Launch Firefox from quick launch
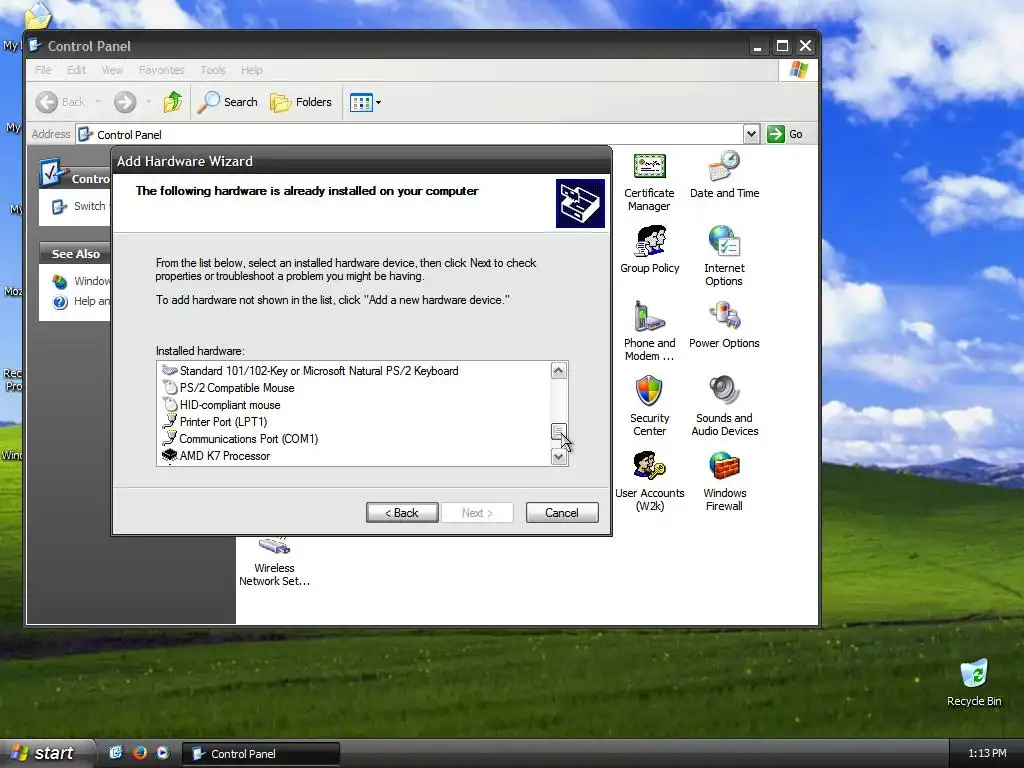Screen dimensions: 1024x768 (x=139, y=753)
